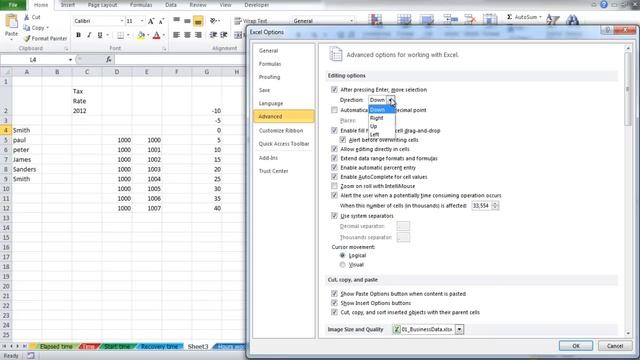Click Cancel in Excel Options dialog
This screenshot has width=640, height=360.
point(615,346)
